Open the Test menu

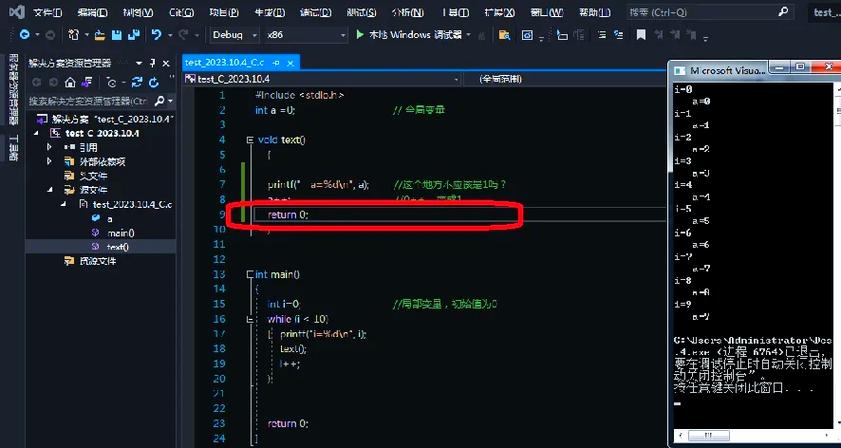click(x=361, y=12)
